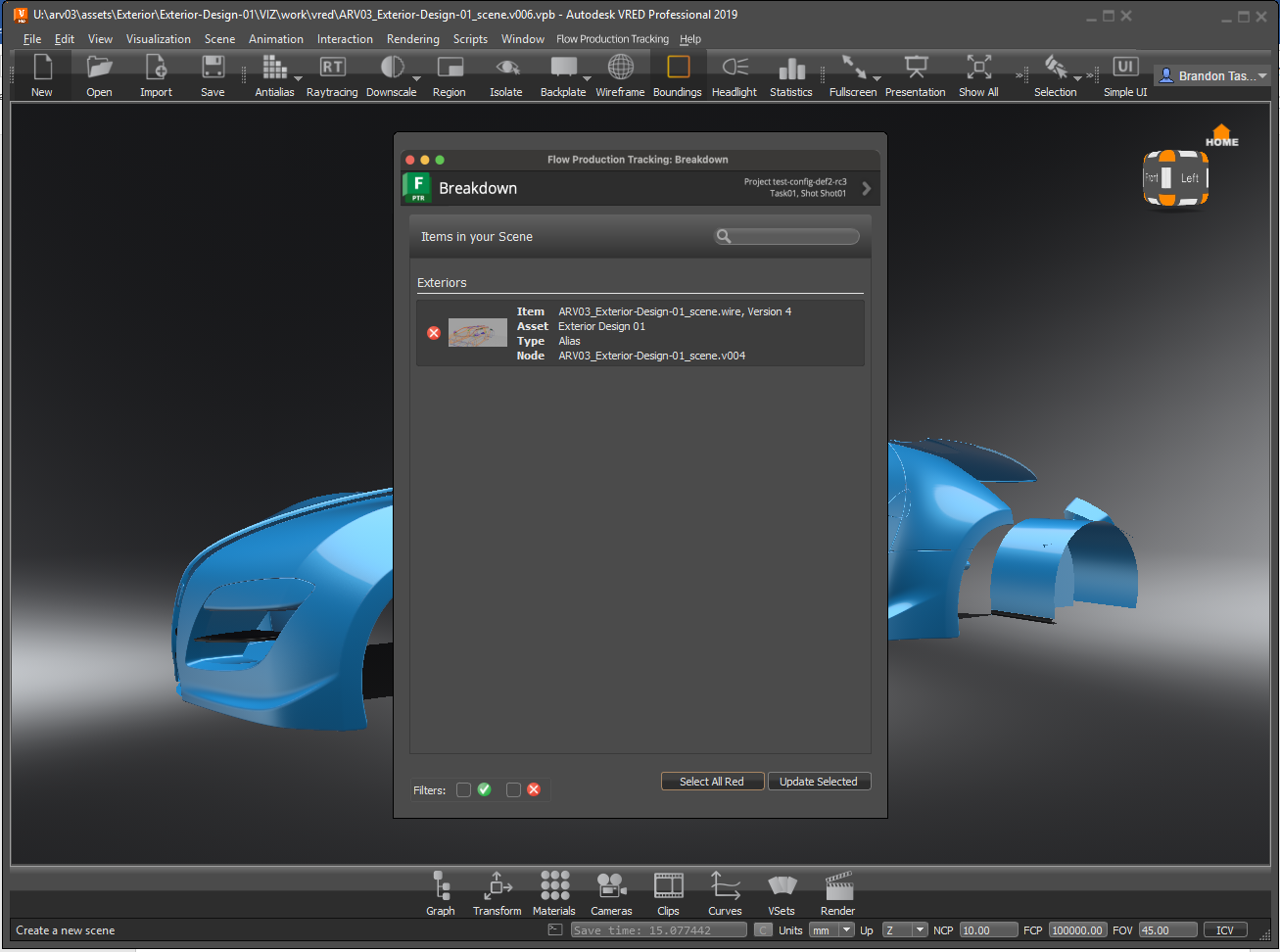Switch to Simple UI
This screenshot has height=952, width=1280.
(1125, 68)
